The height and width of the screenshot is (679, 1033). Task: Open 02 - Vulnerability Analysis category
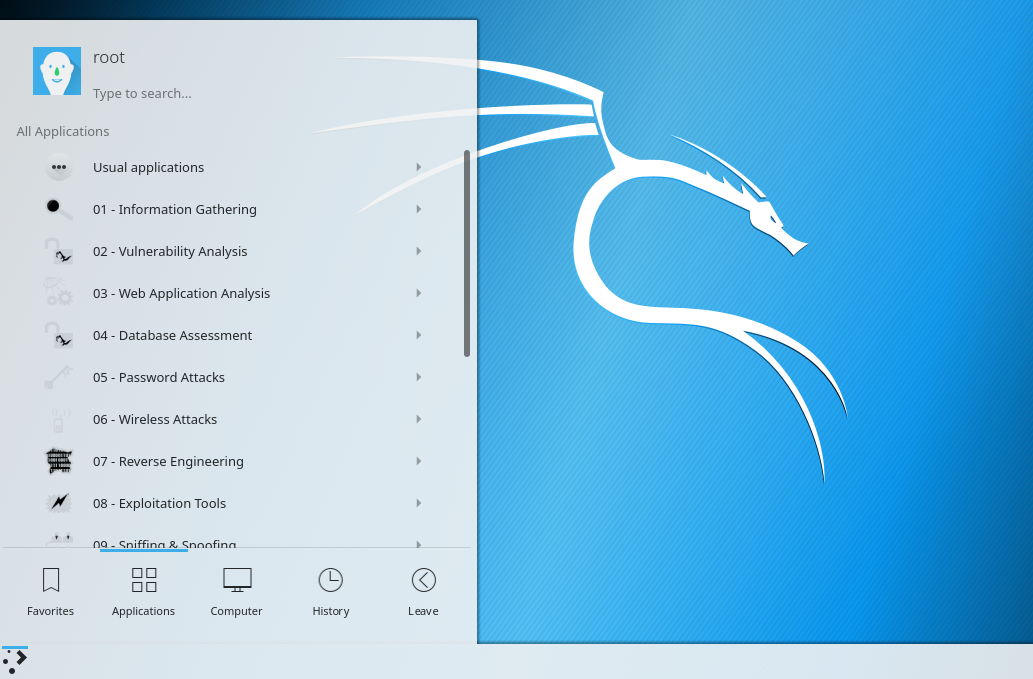coord(231,252)
